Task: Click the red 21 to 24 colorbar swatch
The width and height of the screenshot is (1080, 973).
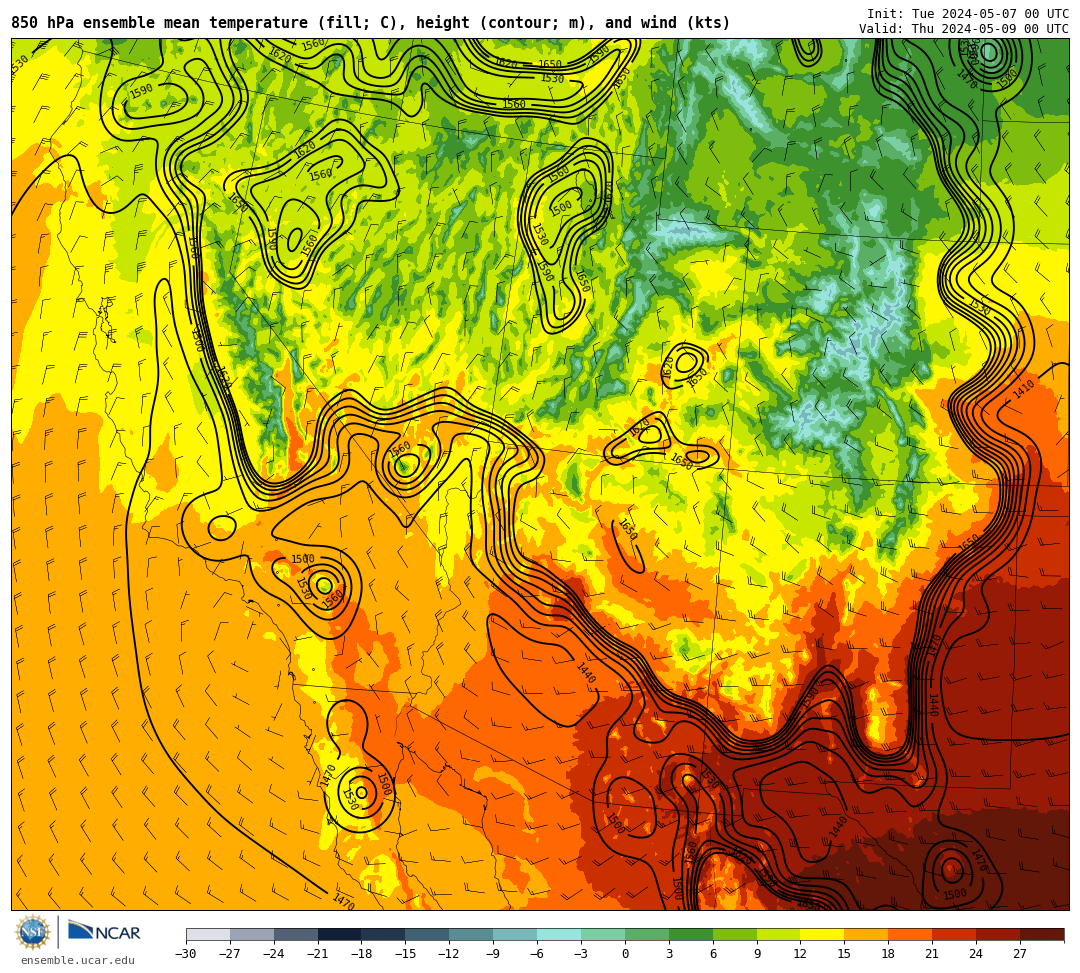Action: tap(955, 934)
